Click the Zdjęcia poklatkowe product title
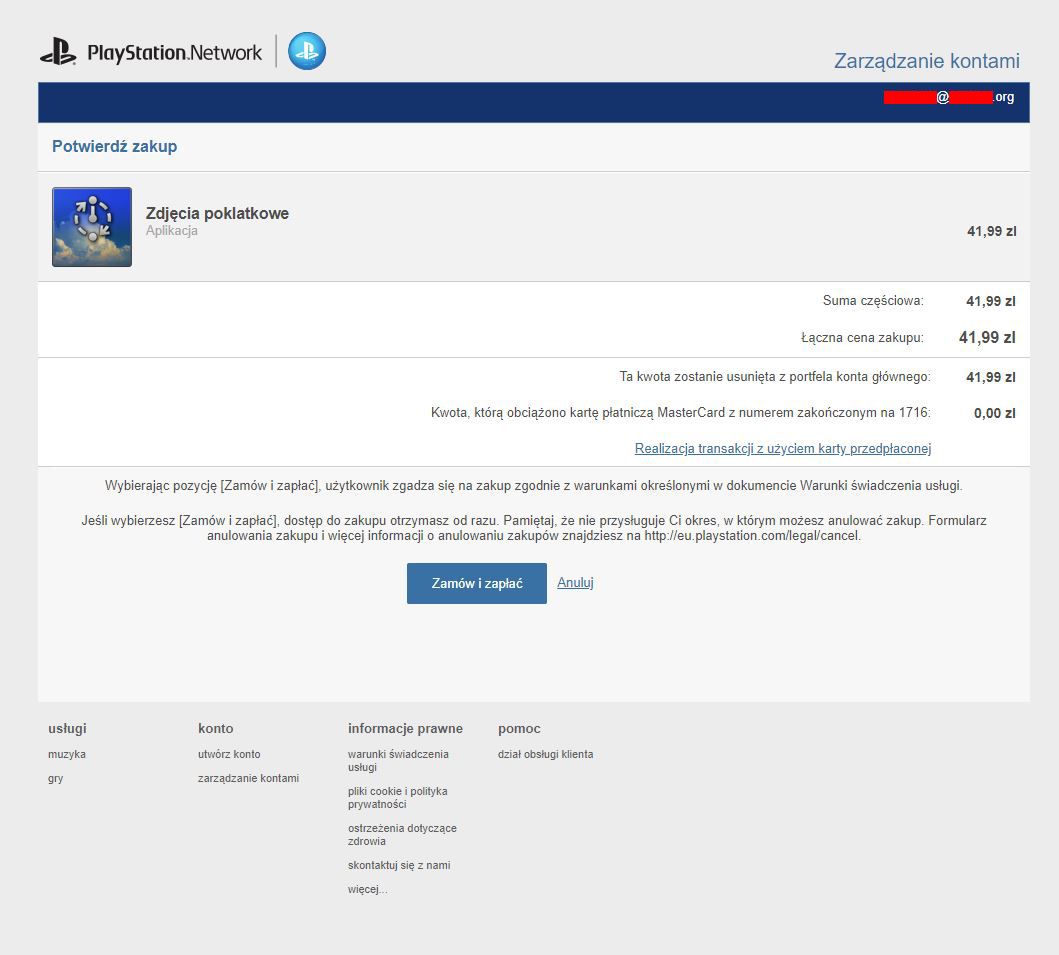1059x955 pixels. tap(217, 214)
